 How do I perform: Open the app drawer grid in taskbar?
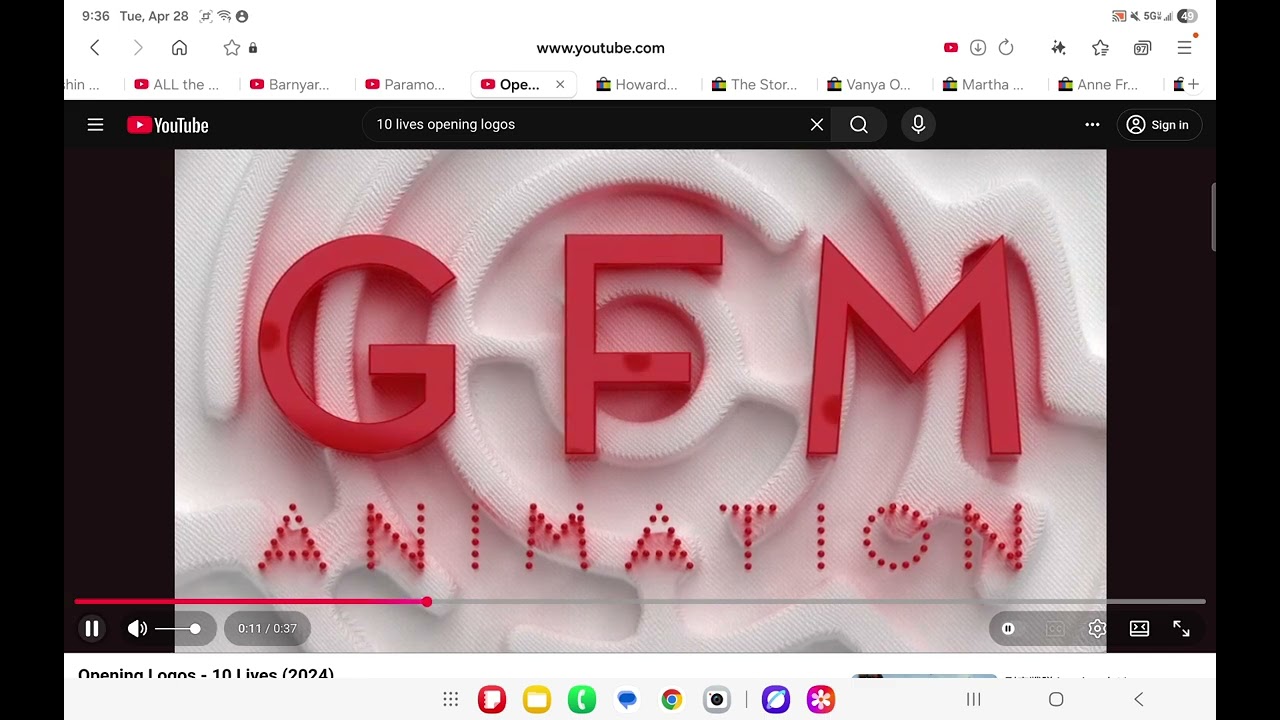[451, 699]
